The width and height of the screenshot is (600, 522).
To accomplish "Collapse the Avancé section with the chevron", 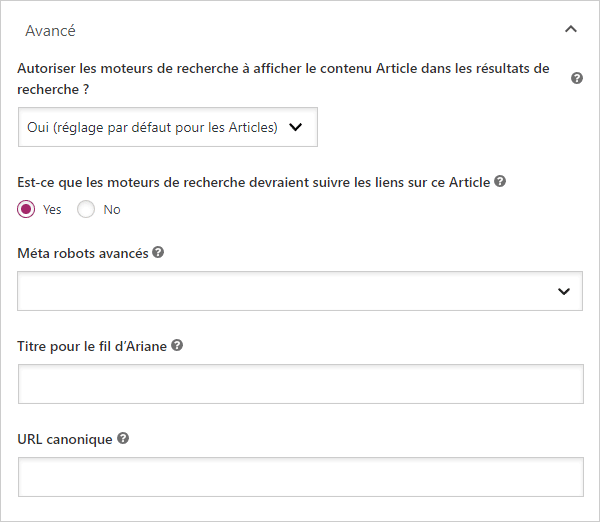I will coord(571,30).
